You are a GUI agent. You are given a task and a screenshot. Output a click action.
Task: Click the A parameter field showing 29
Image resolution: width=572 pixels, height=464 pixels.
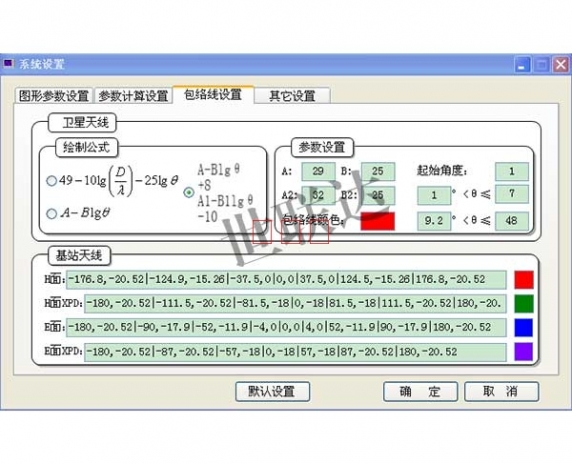coord(318,171)
